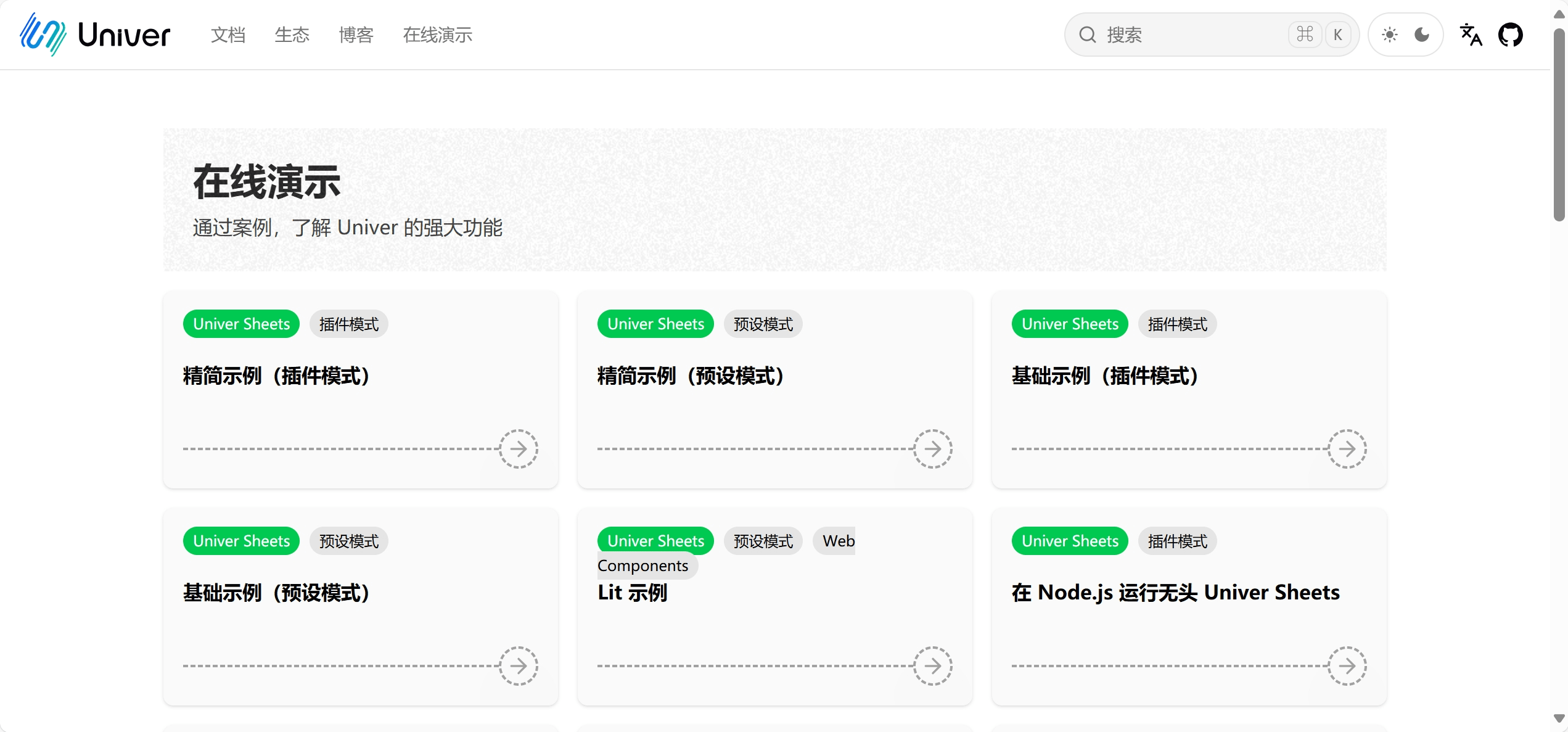
Task: Click the scrollbar down arrow
Action: pos(1559,718)
